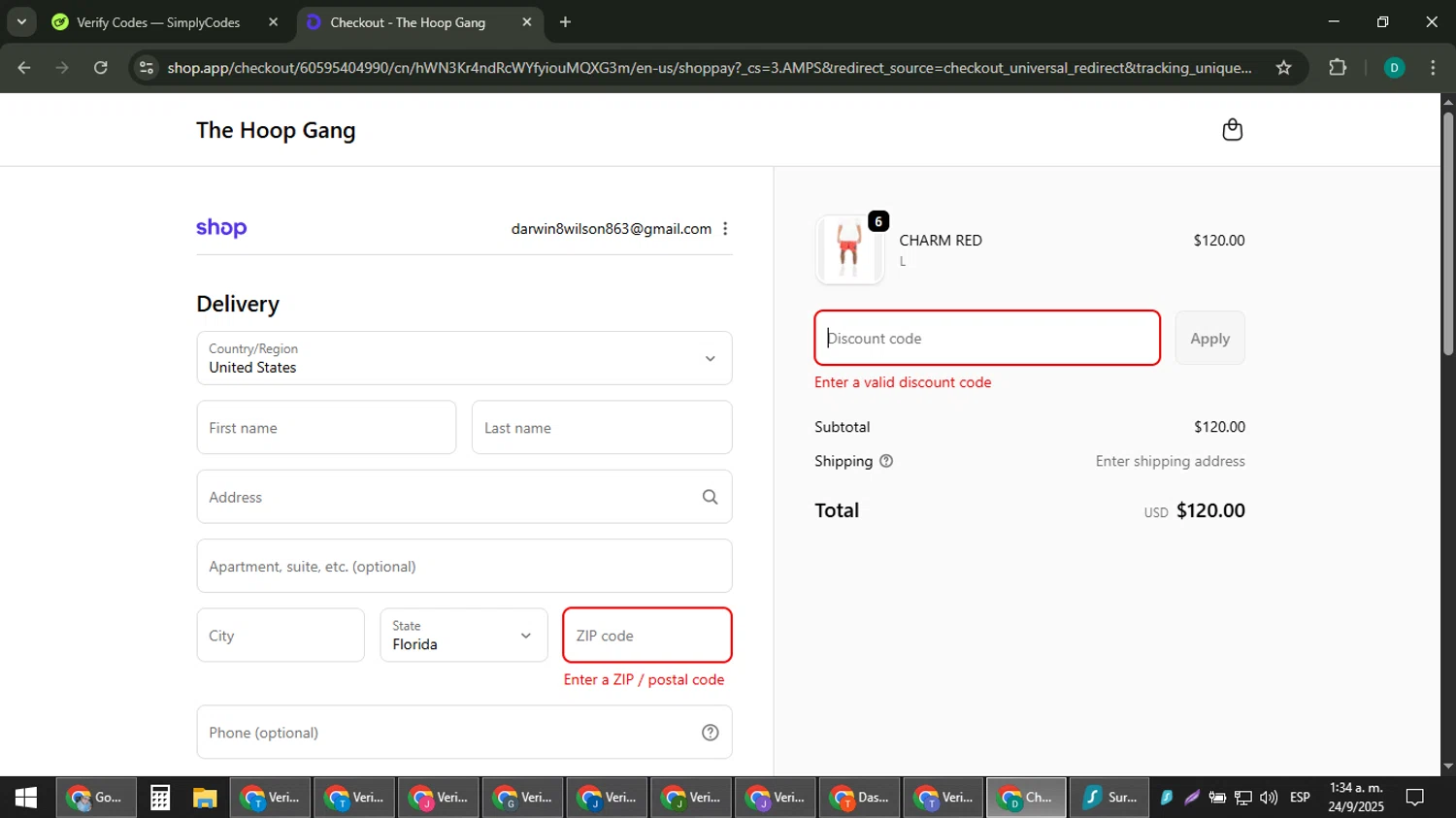
Task: Open Chrome three-dot menu
Action: pos(1433,68)
